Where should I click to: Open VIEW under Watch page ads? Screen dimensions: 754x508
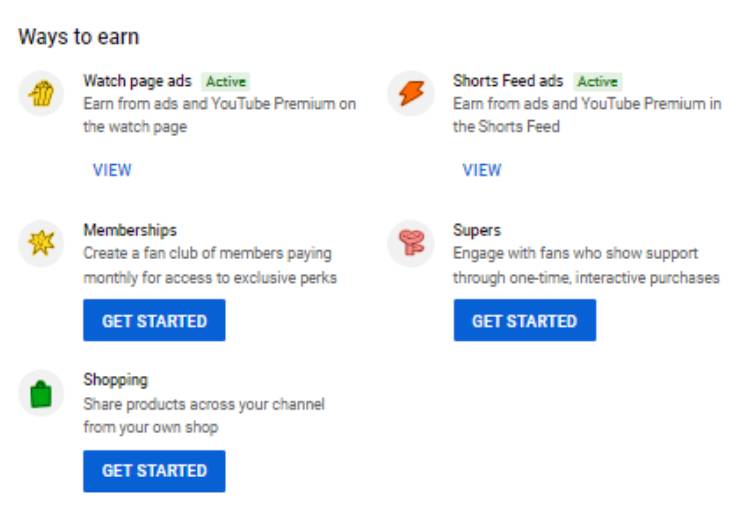pos(112,170)
